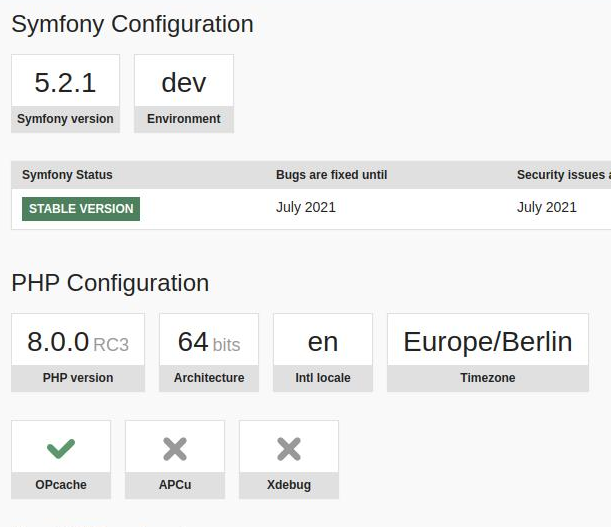611x527 pixels.
Task: Click the Symfony Configuration heading
Action: 132,24
